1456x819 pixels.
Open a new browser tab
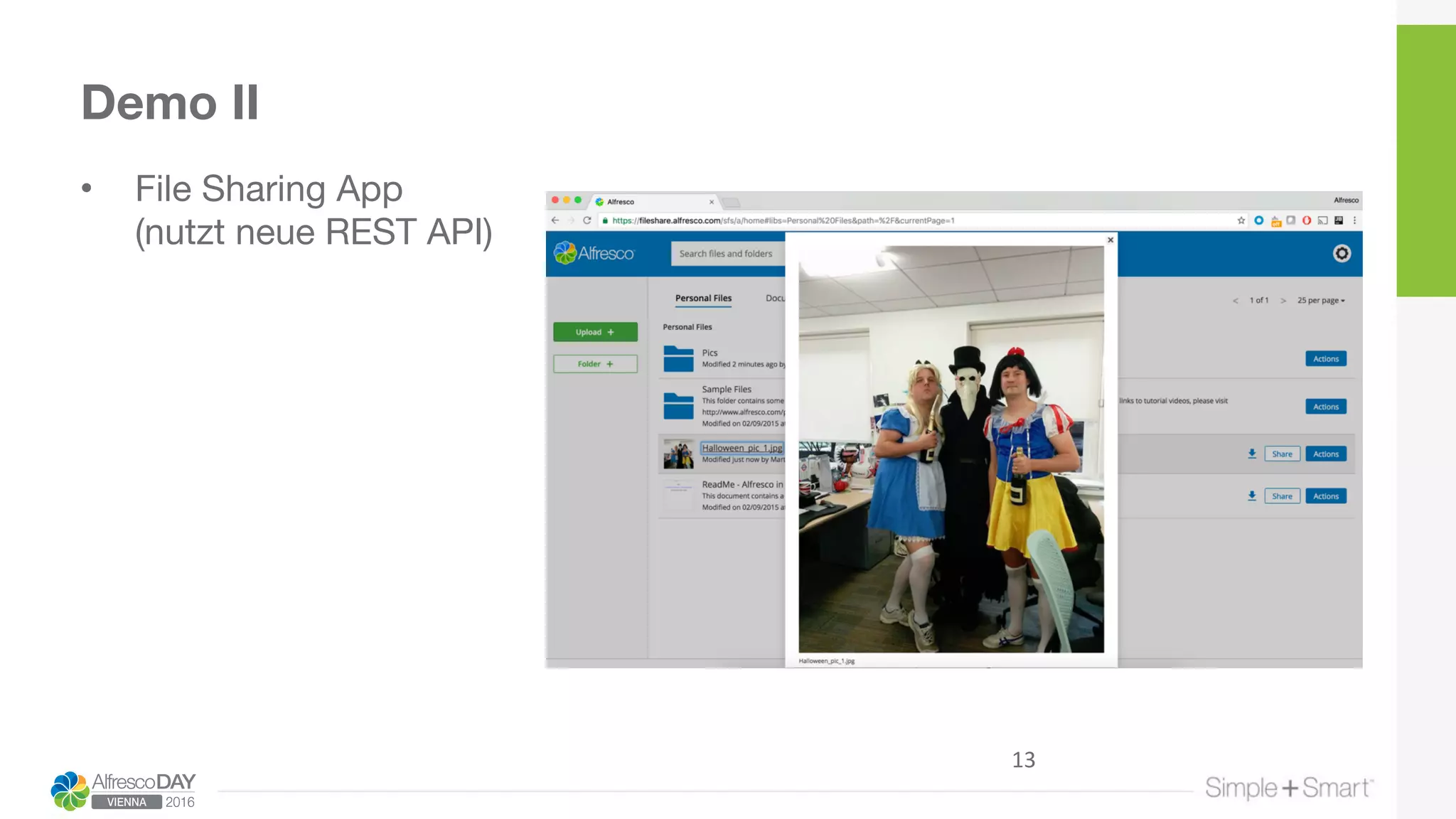pos(732,203)
